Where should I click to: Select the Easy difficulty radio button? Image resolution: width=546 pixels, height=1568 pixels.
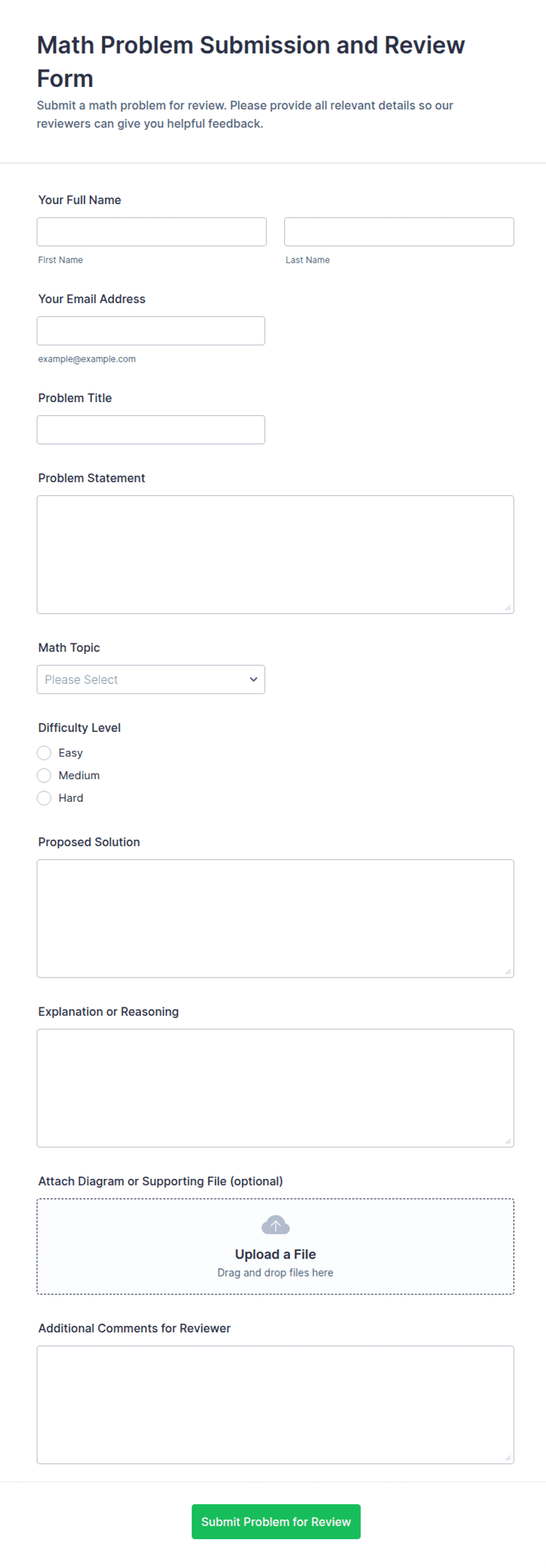pos(44,753)
